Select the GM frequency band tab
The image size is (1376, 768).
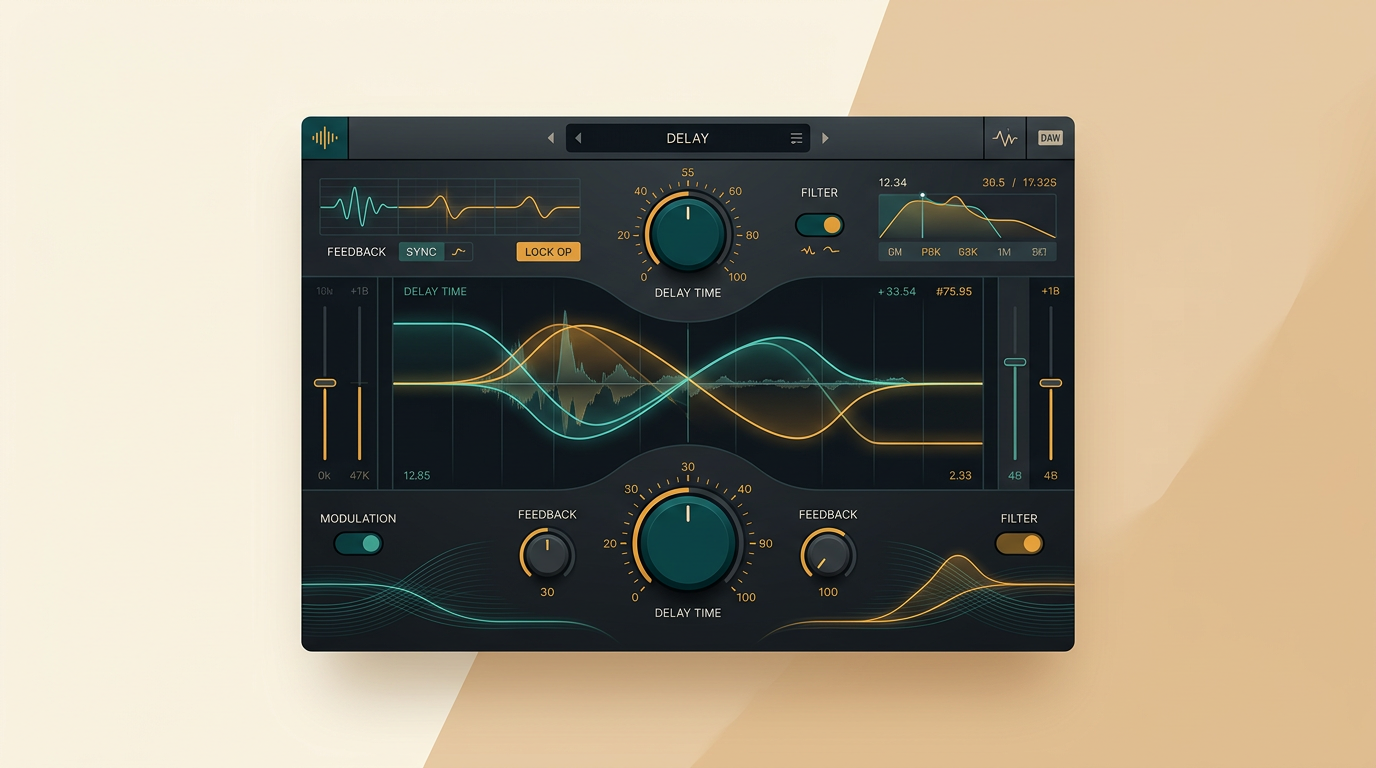(895, 252)
